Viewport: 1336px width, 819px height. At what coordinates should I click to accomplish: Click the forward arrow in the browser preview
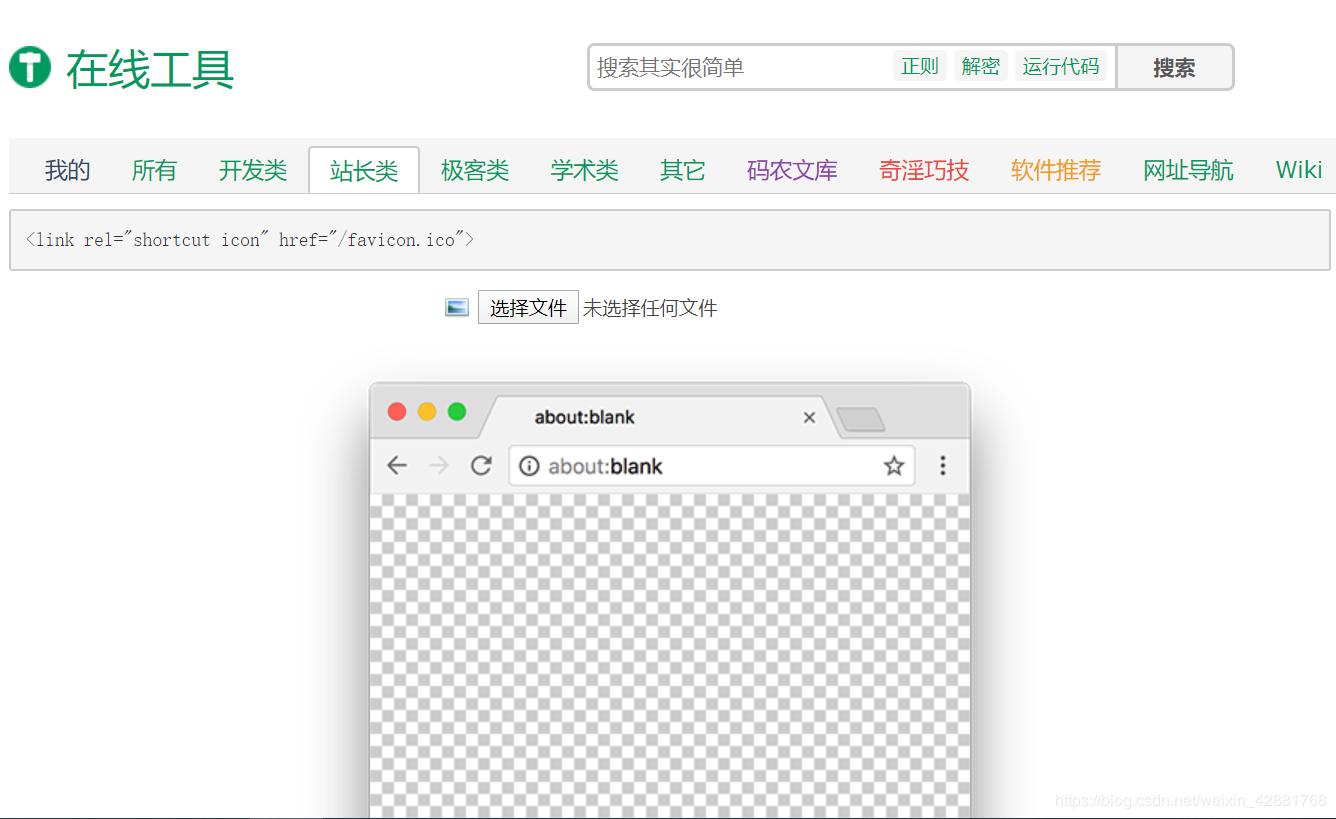point(439,465)
